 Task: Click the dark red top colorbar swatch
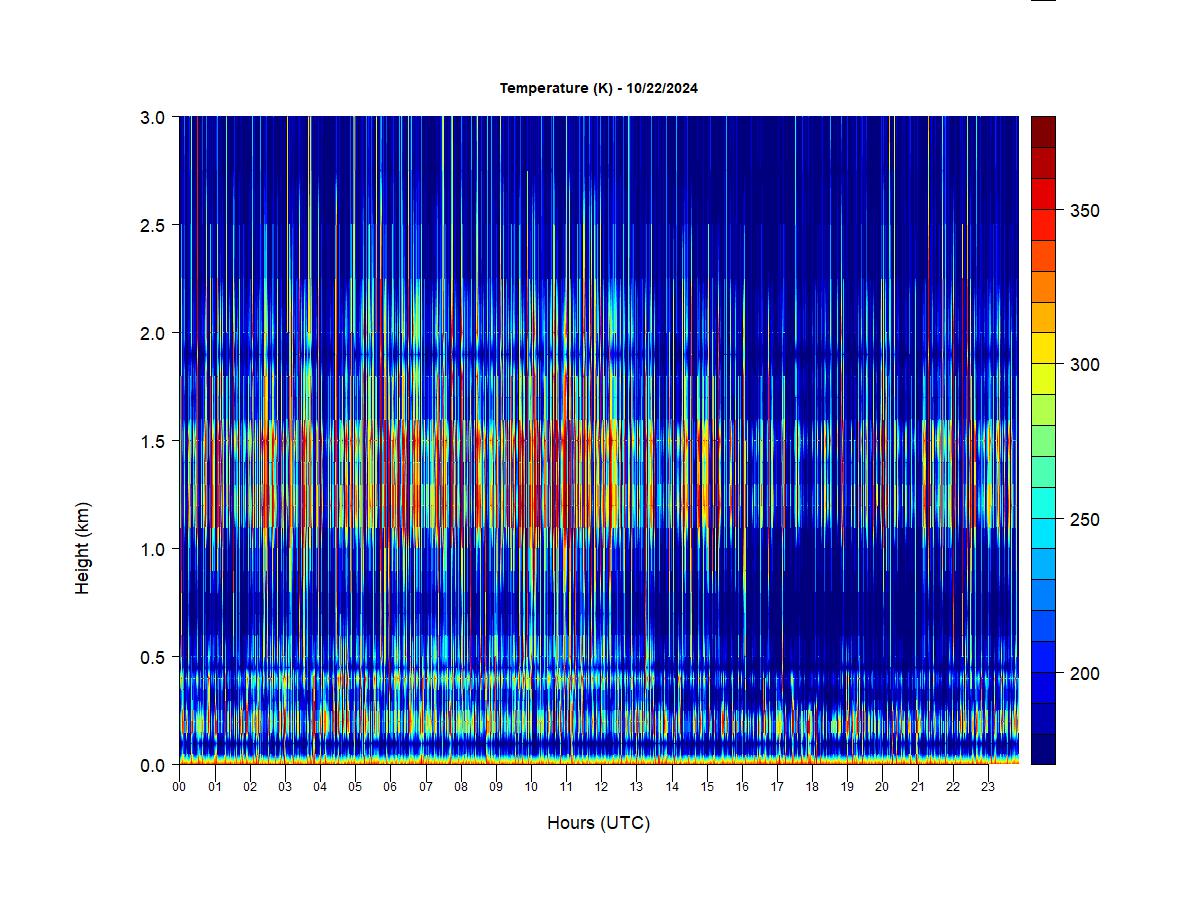click(x=1043, y=132)
